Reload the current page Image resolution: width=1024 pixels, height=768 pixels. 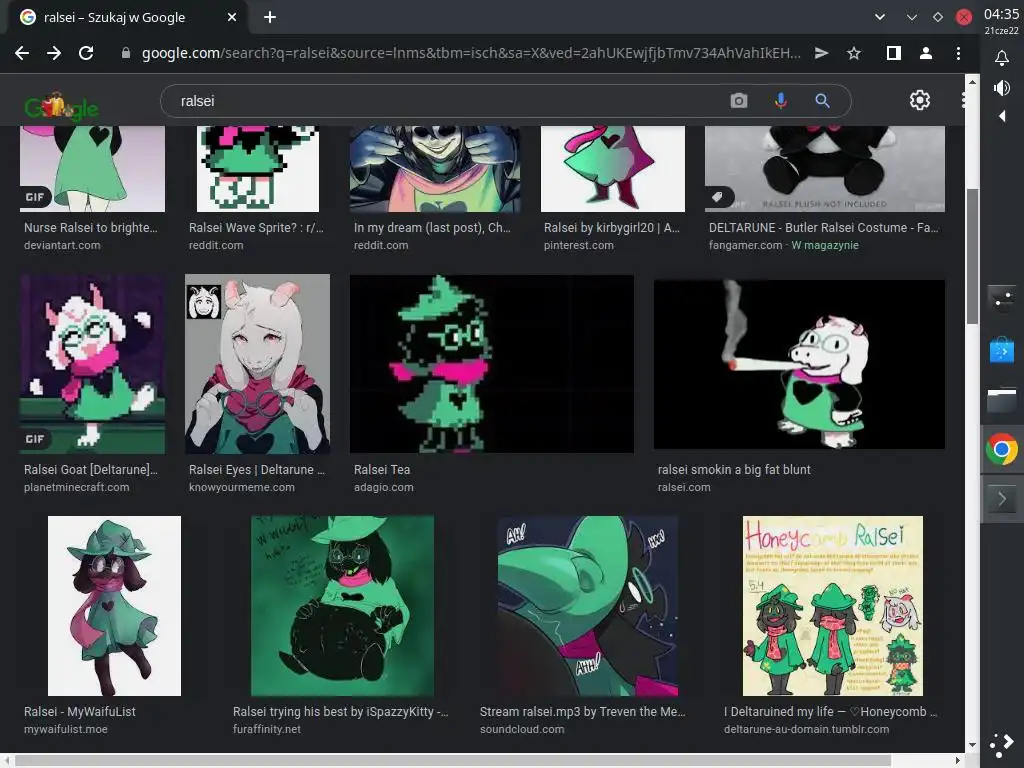pos(86,53)
